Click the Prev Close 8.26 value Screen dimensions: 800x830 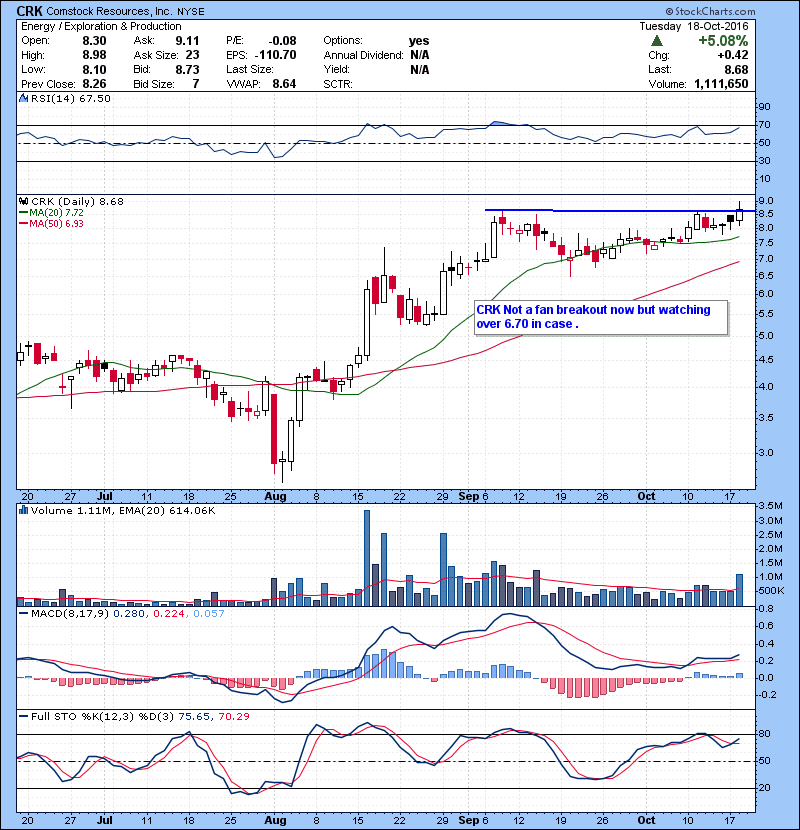coord(94,84)
